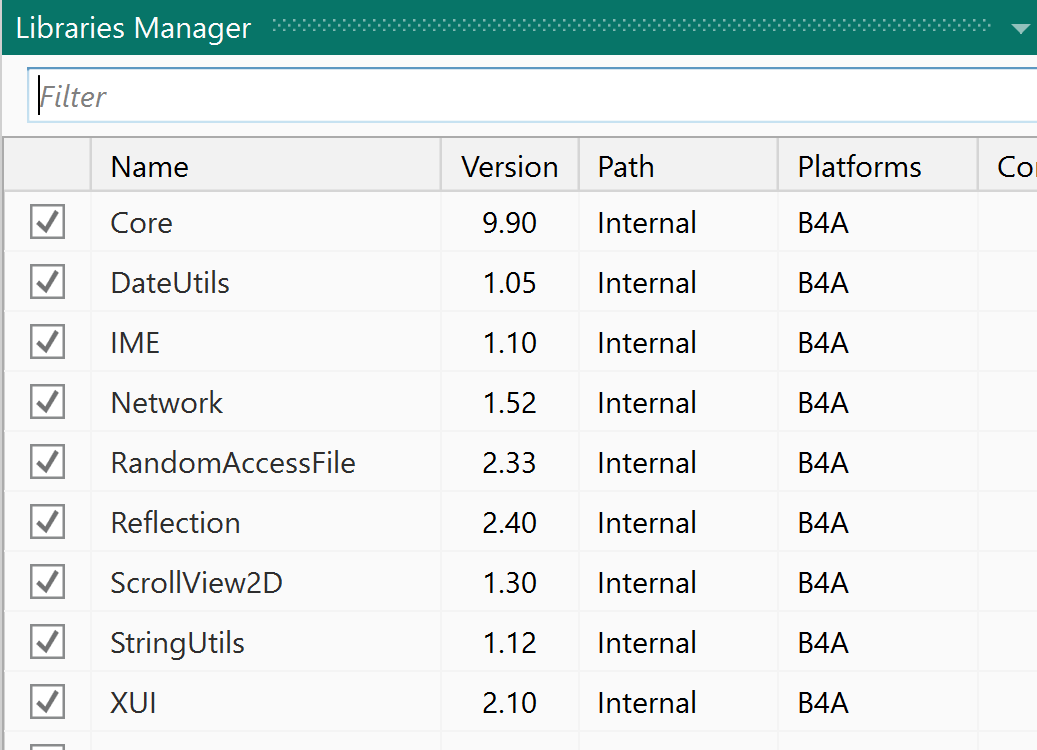Uncheck the ScrollView2D checkbox

pos(47,582)
